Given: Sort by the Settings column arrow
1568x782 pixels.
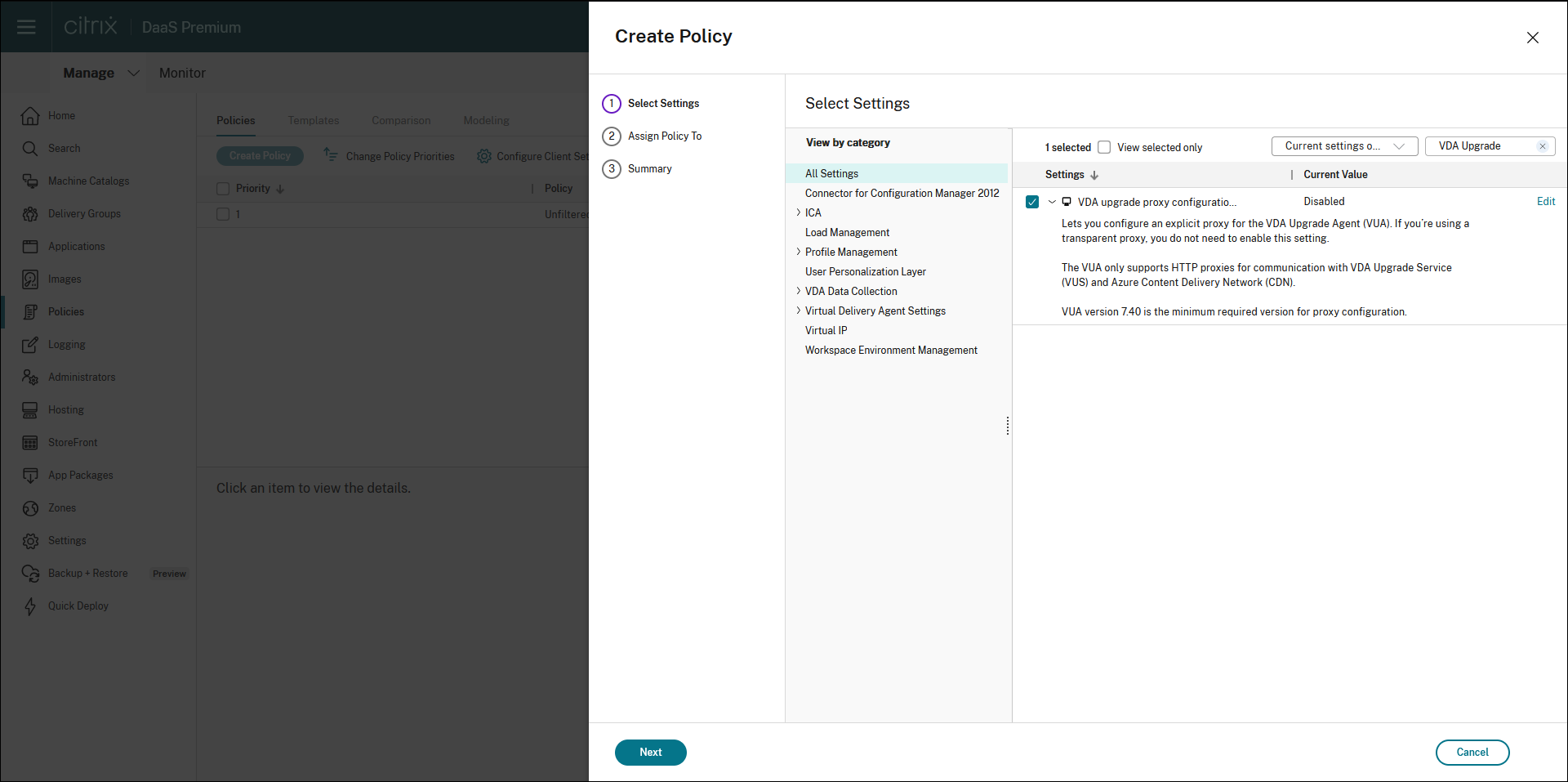Looking at the screenshot, I should [1094, 175].
